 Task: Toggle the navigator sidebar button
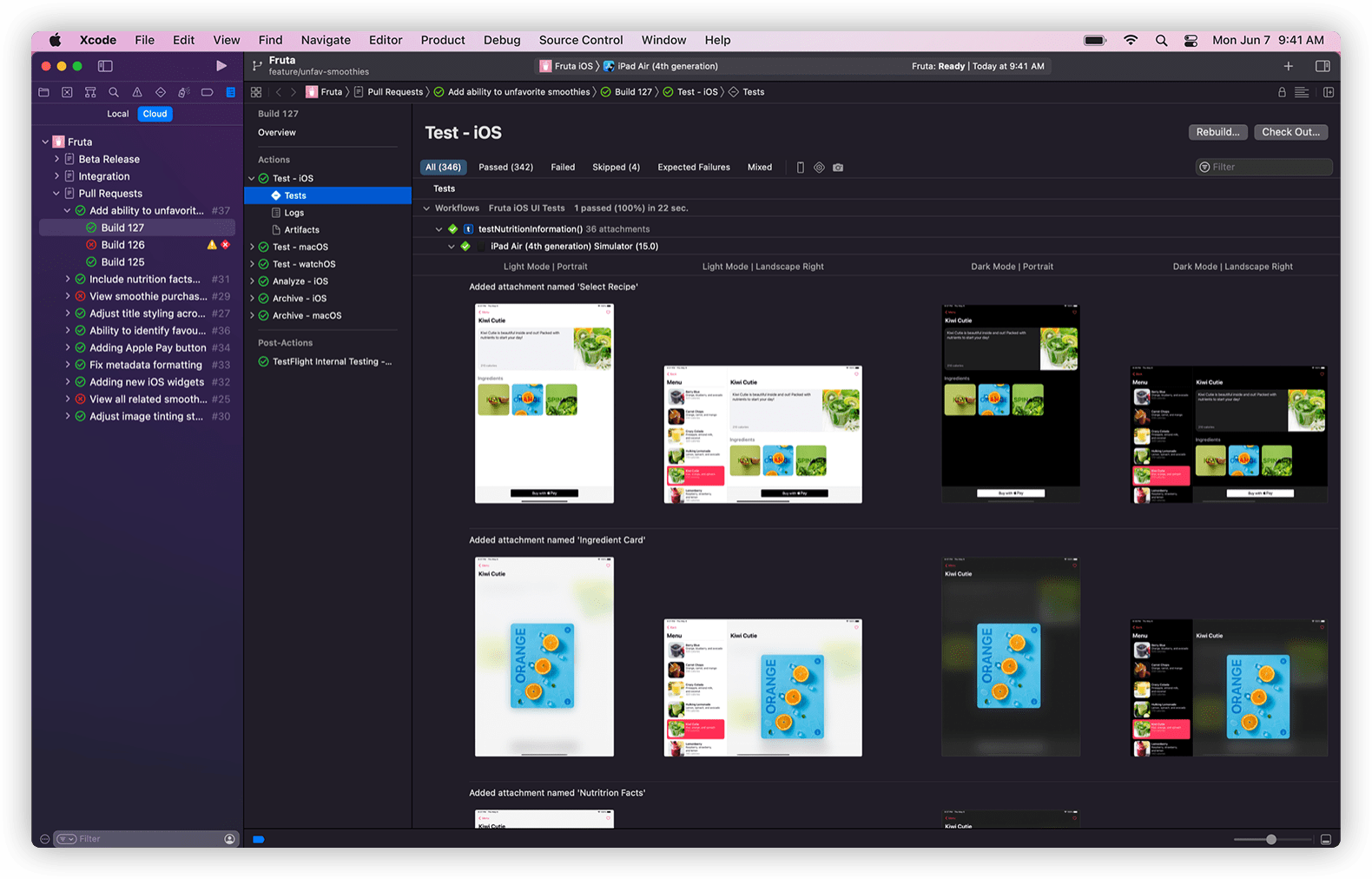pyautogui.click(x=105, y=66)
